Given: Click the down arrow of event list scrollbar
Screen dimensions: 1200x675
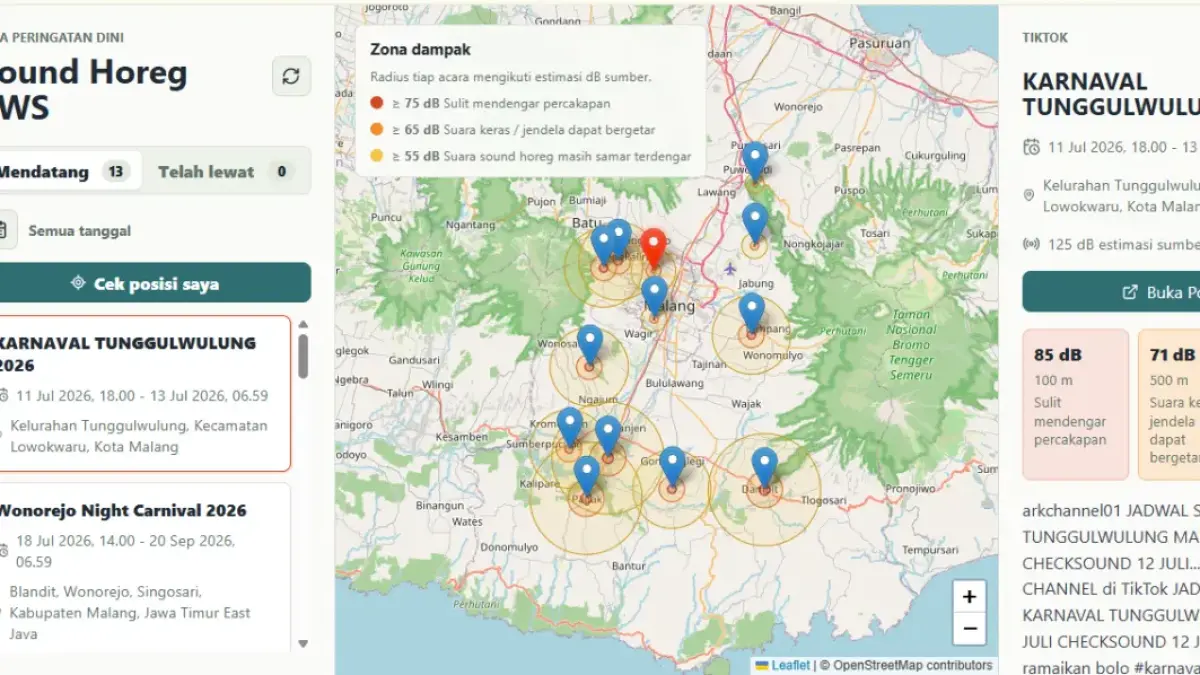Looking at the screenshot, I should [x=303, y=644].
